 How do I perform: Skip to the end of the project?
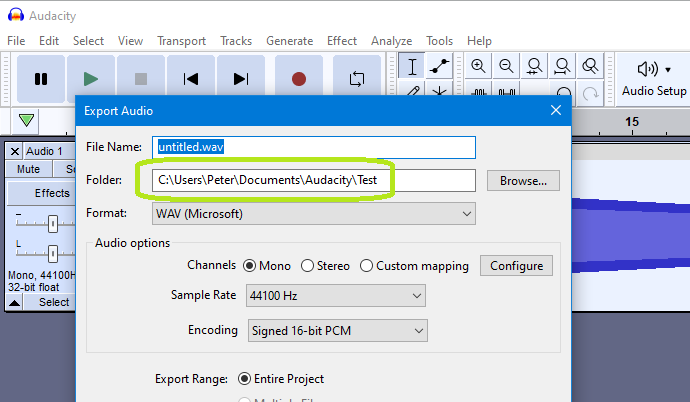[x=241, y=78]
